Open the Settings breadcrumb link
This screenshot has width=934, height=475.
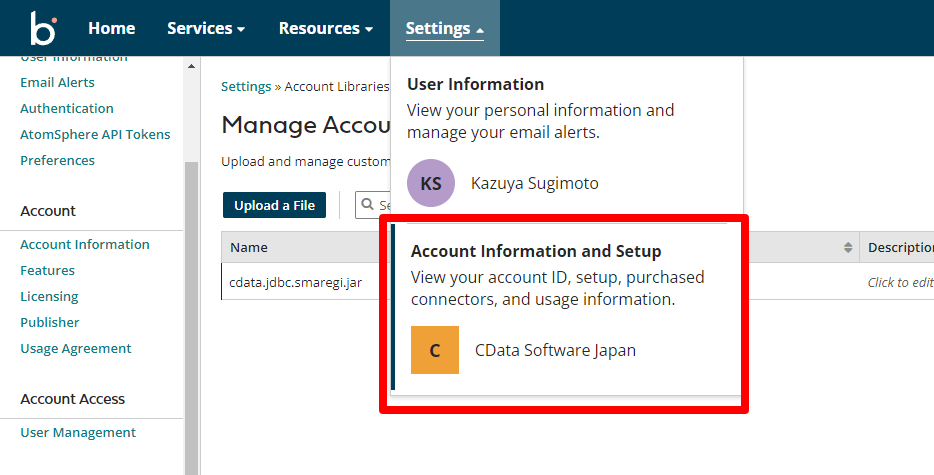(x=246, y=87)
